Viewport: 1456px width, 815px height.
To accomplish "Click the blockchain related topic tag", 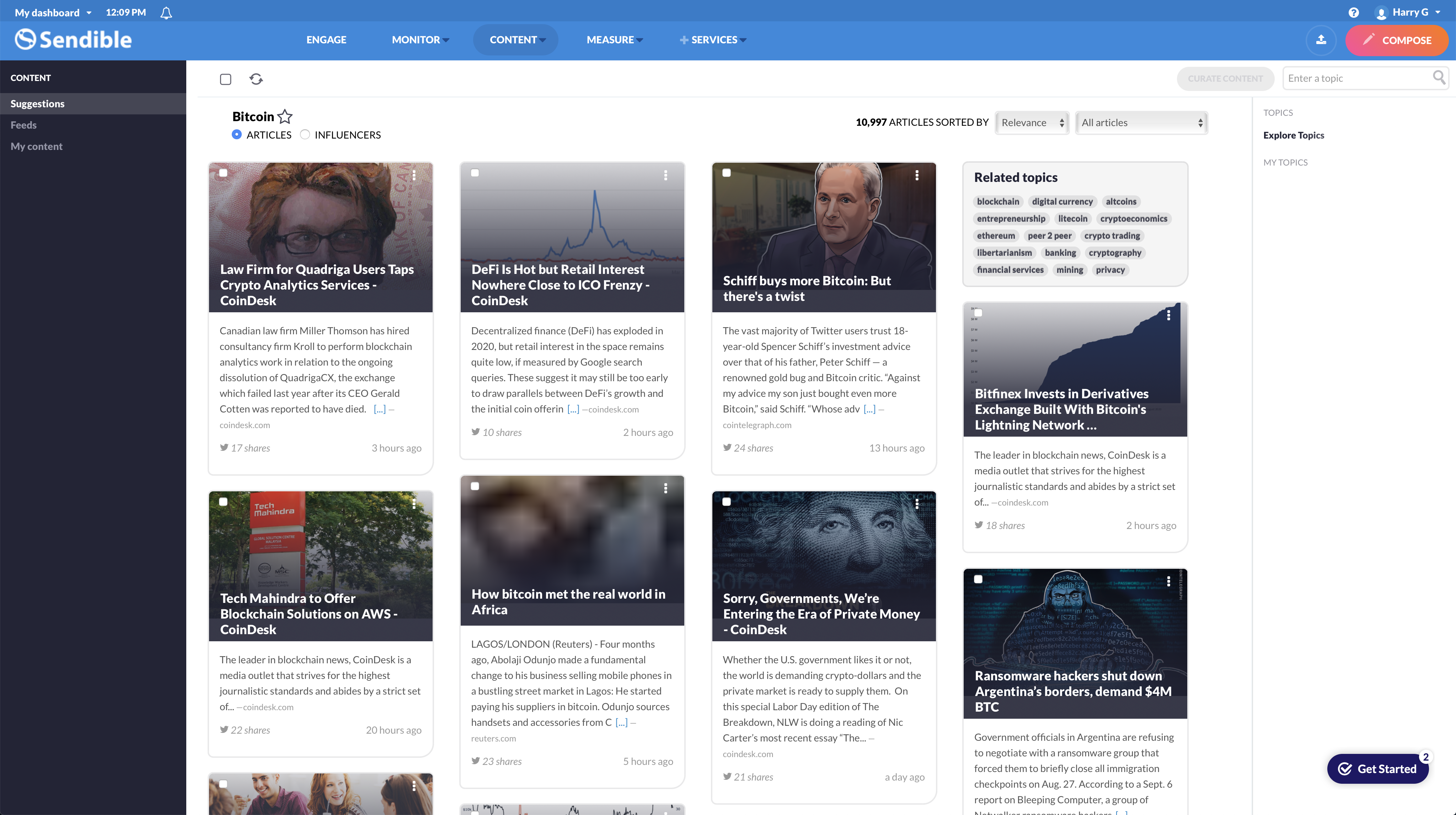I will coord(997,202).
